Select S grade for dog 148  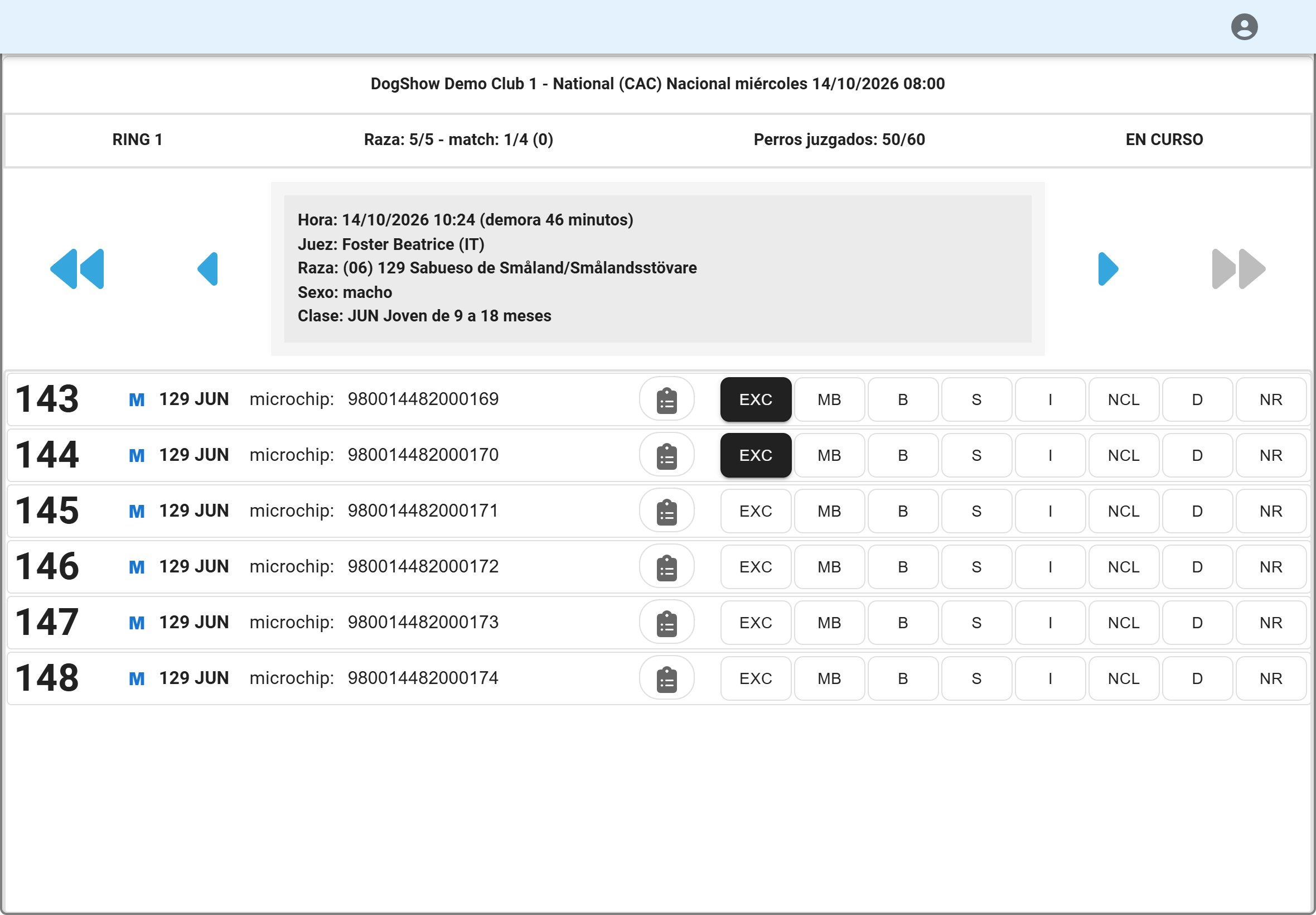(x=976, y=678)
